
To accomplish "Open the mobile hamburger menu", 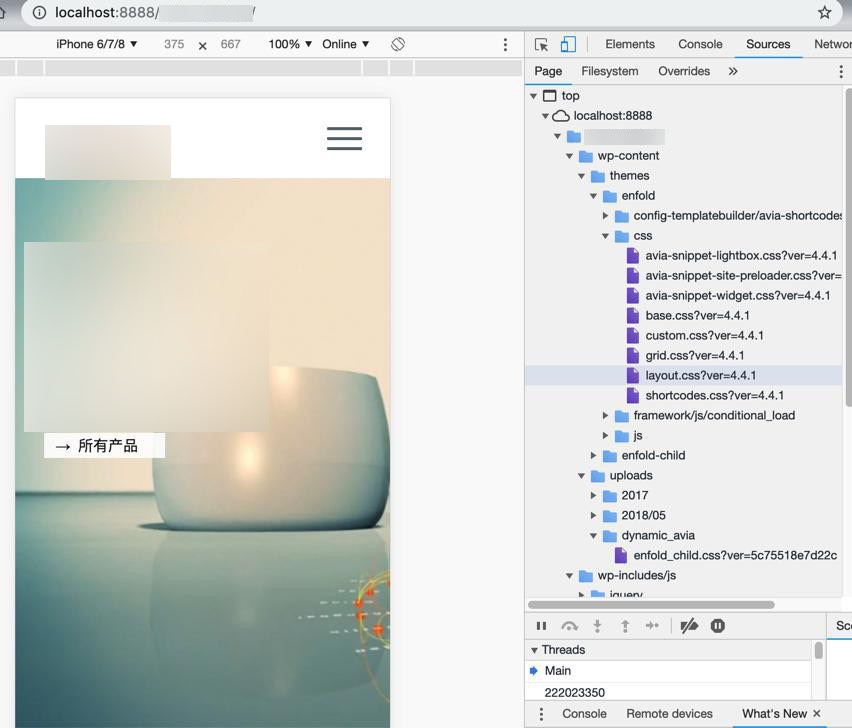I will 344,138.
